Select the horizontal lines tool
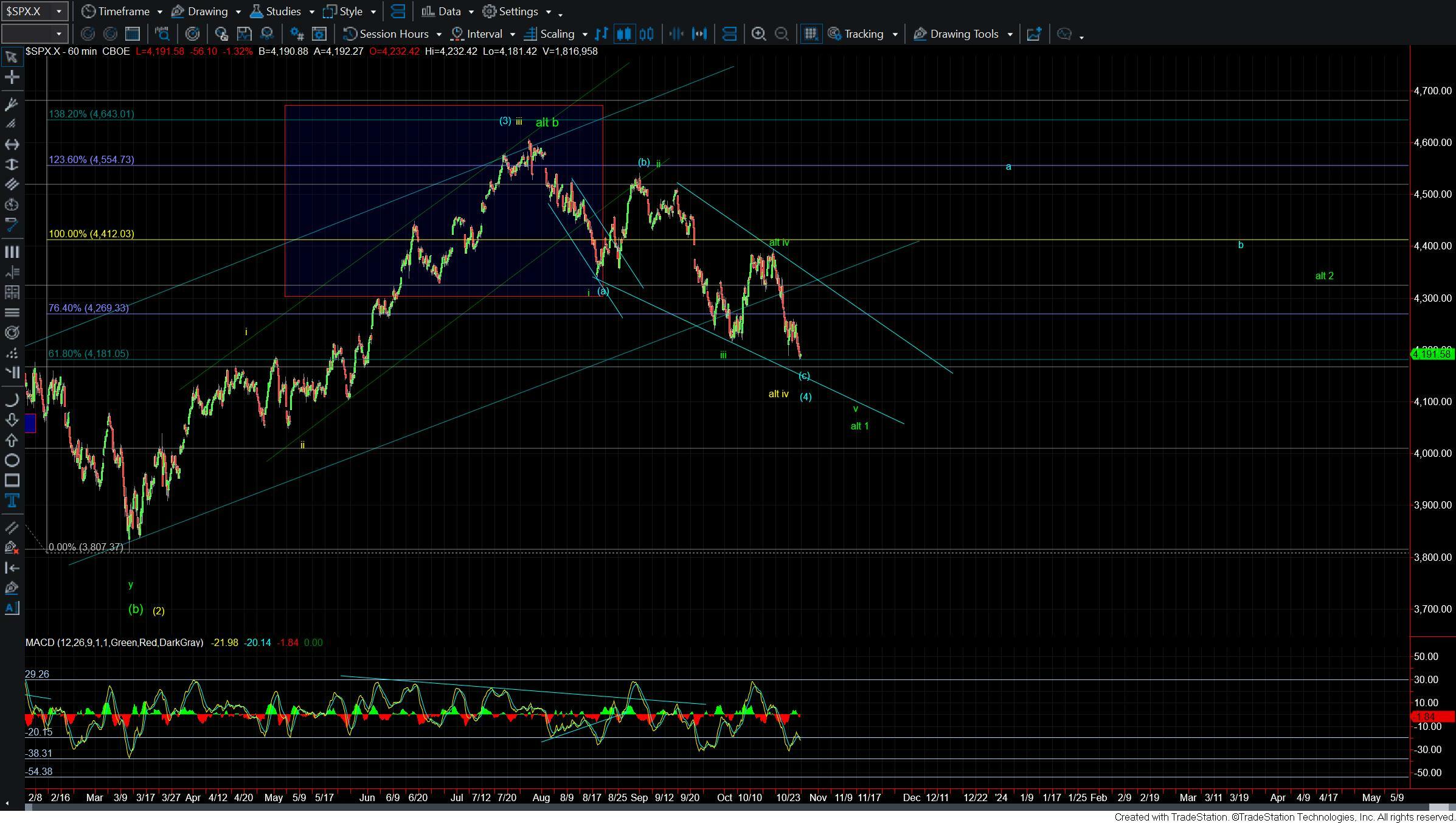Screen dimensions: 1456x823 [x=12, y=312]
